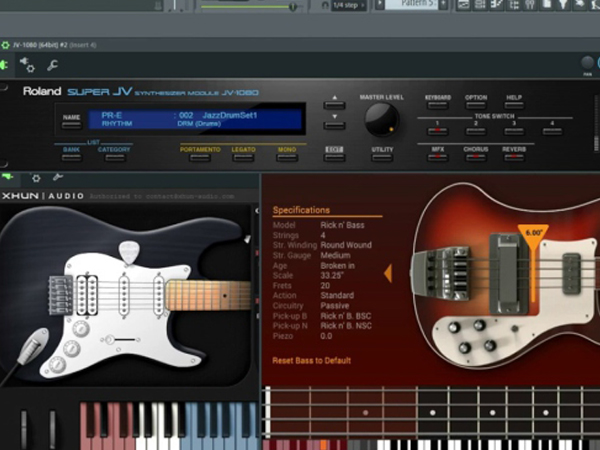Open the JV-1080 Help menu

(x=514, y=105)
